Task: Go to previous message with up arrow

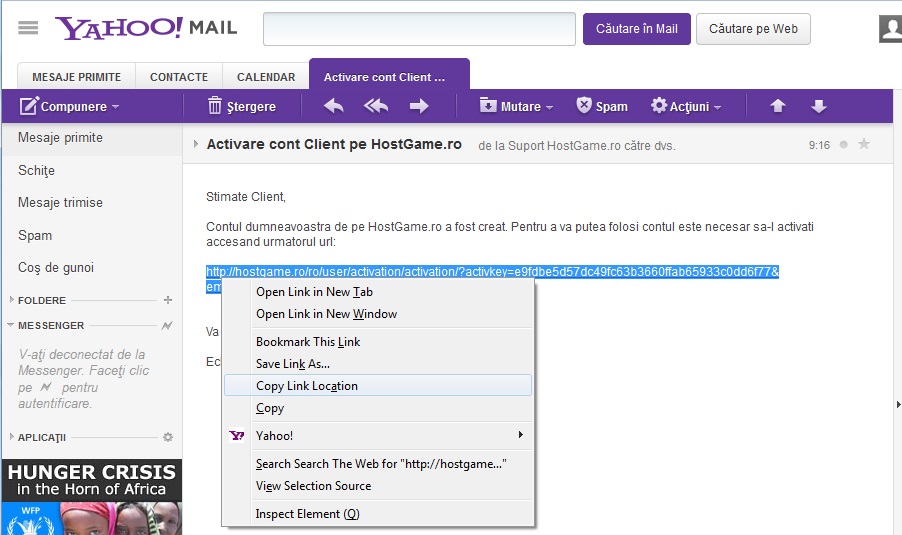Action: pos(778,106)
